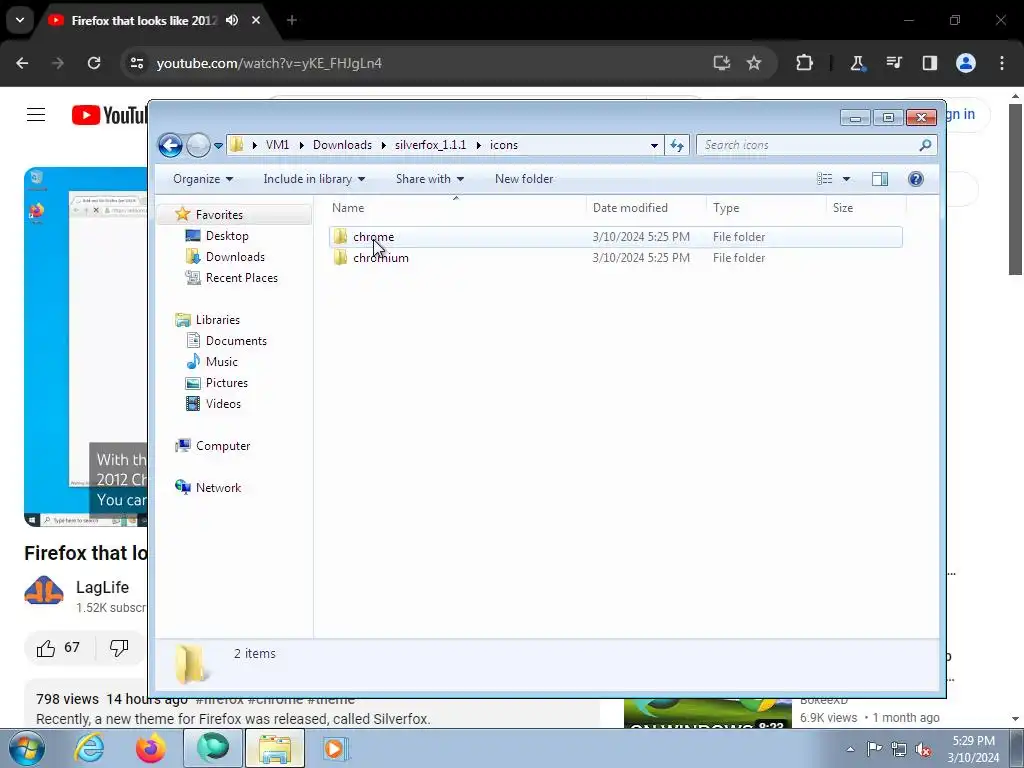Click the browser address bar URL
The width and height of the screenshot is (1024, 768).
(269, 63)
